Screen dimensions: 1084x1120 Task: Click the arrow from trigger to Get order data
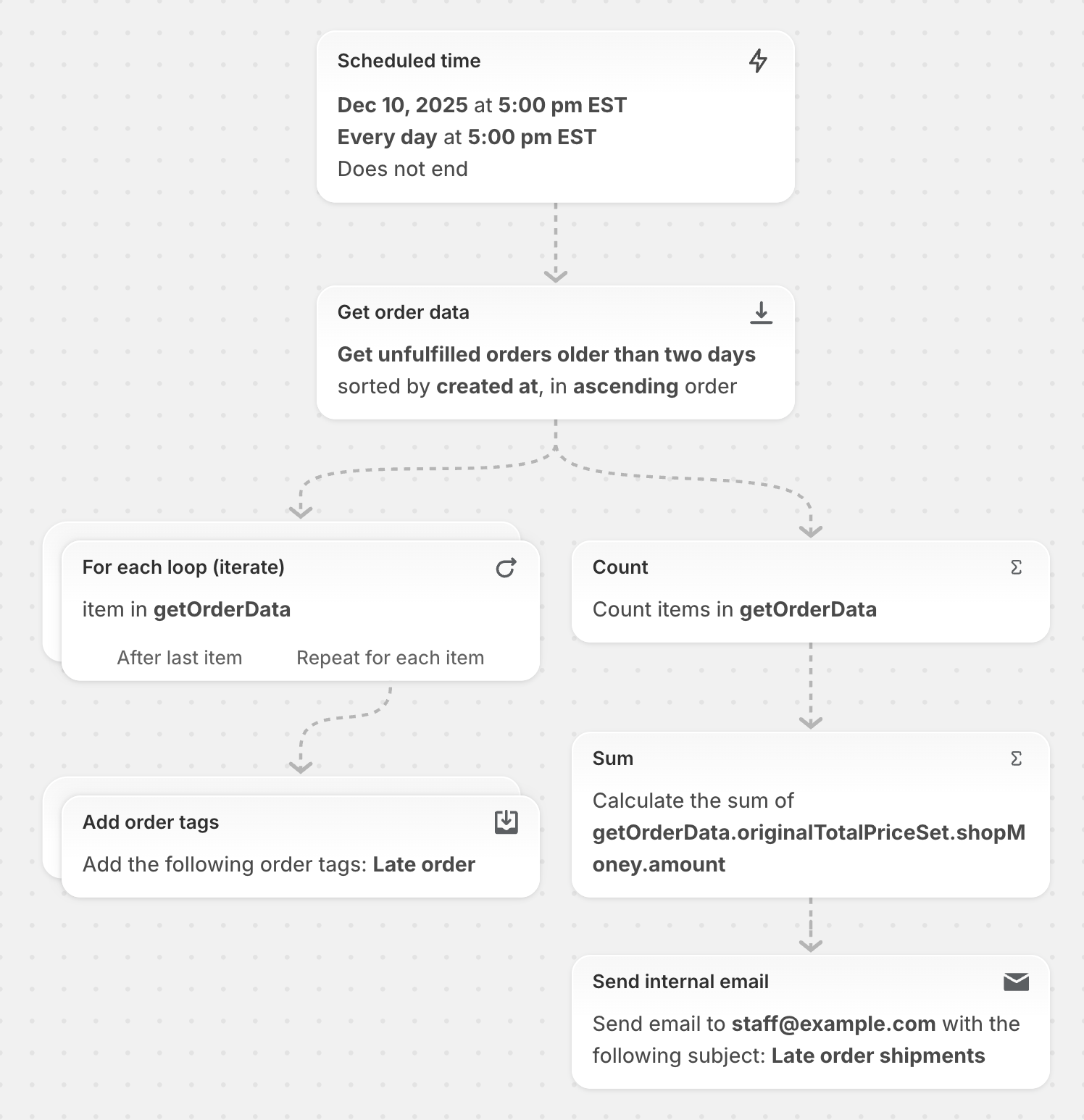556,243
